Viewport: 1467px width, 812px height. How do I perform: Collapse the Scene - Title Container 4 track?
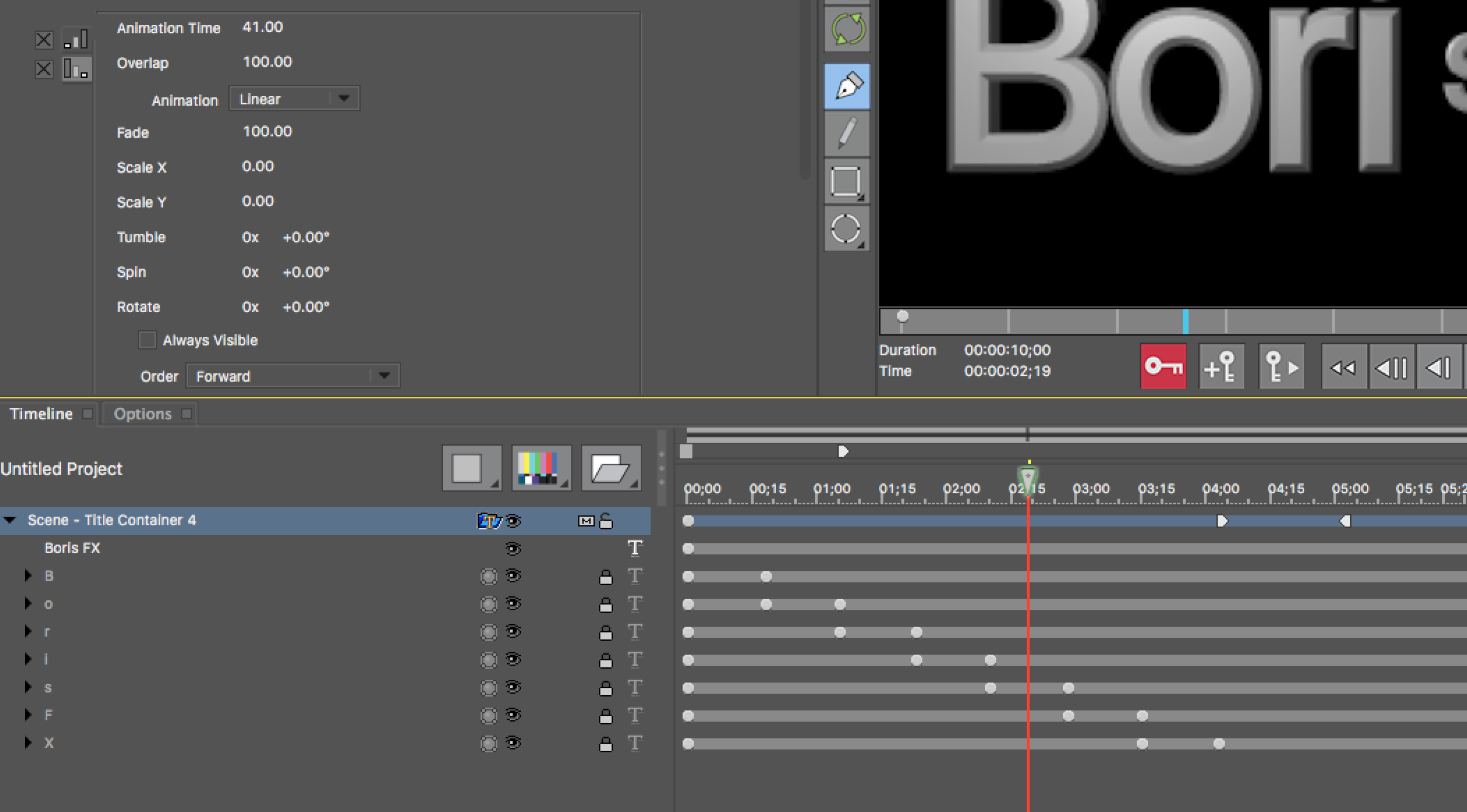click(10, 519)
